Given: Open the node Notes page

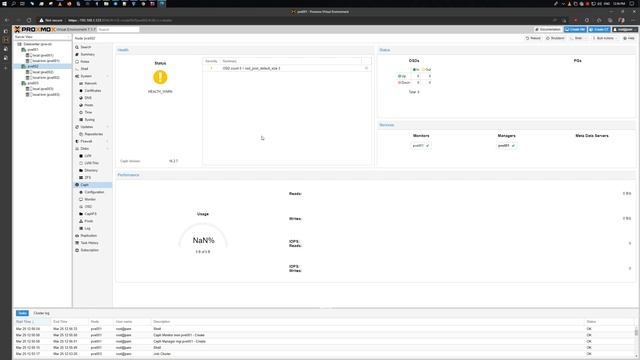Looking at the screenshot, I should click(93, 62).
